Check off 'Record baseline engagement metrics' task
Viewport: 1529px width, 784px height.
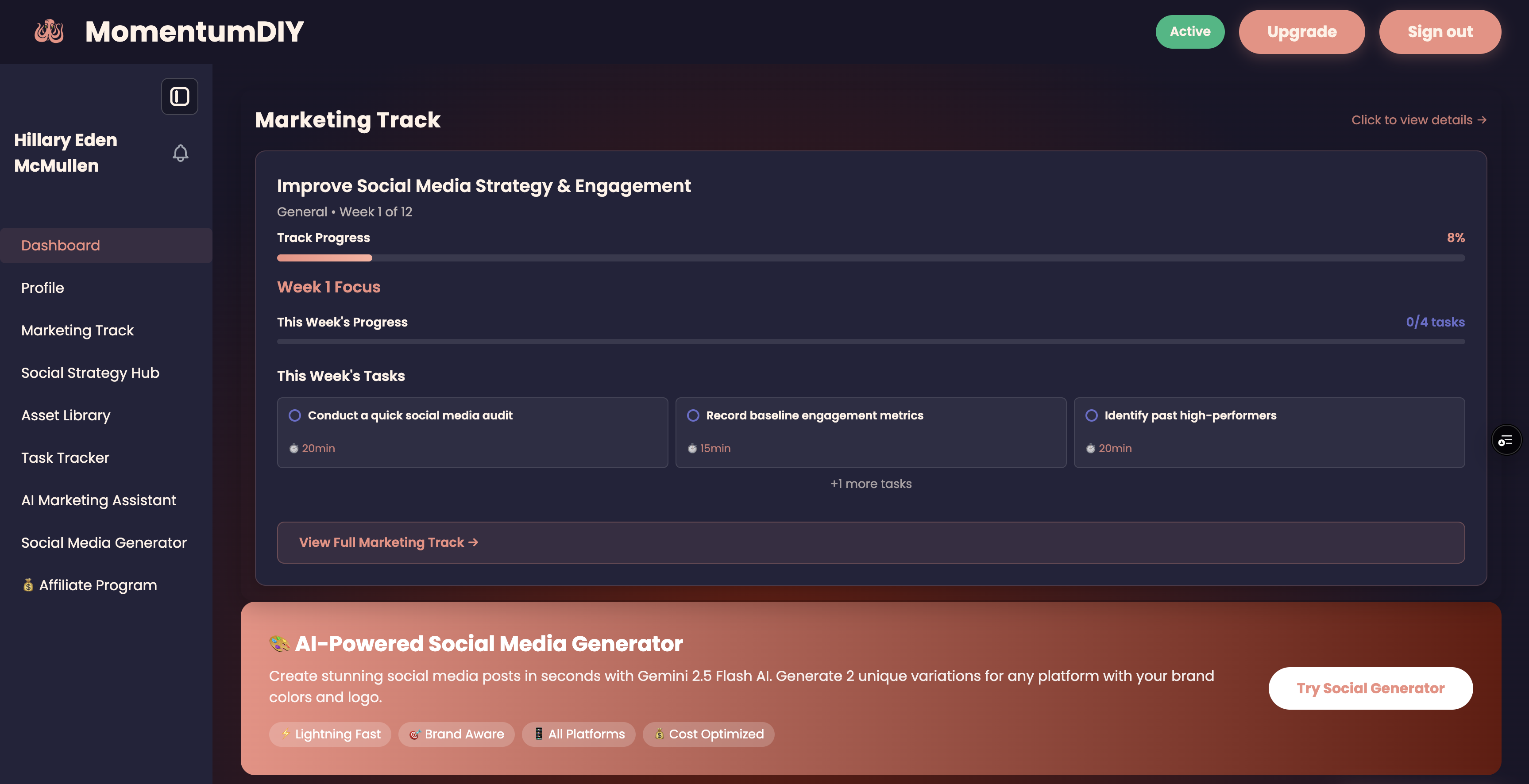(693, 415)
